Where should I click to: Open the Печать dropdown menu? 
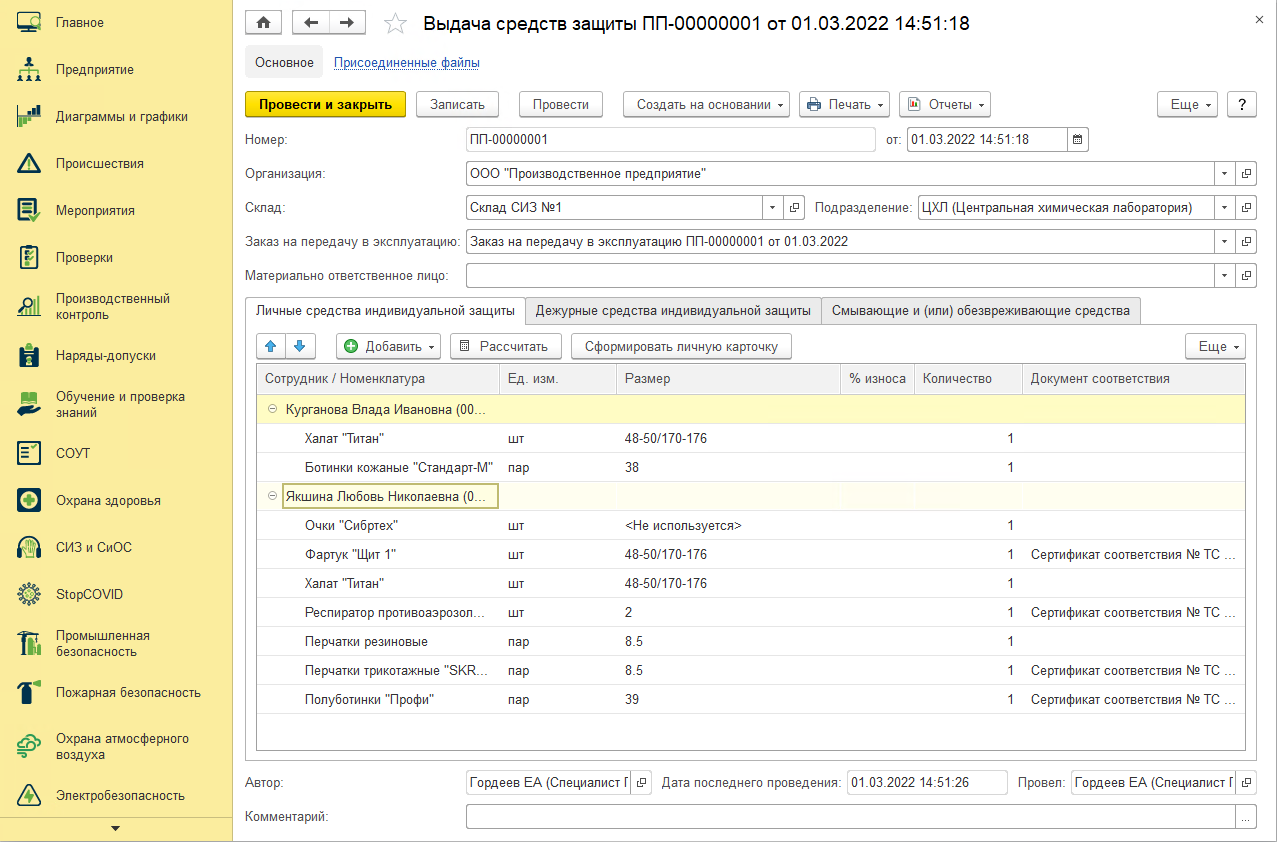pyautogui.click(x=845, y=104)
